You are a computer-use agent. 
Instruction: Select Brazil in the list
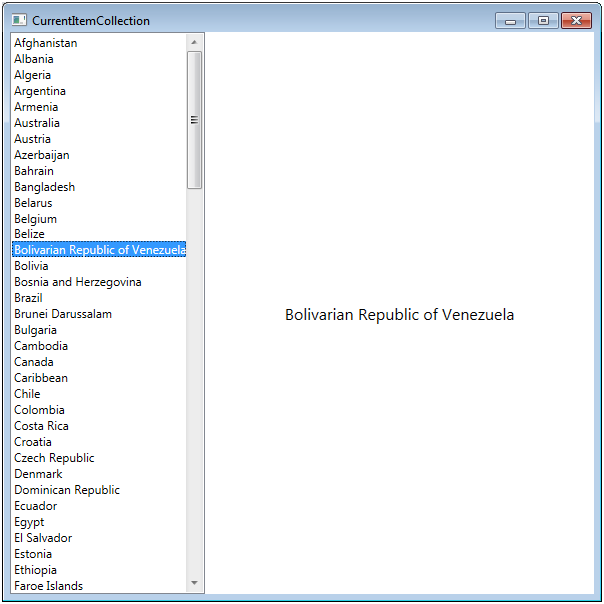coord(99,298)
